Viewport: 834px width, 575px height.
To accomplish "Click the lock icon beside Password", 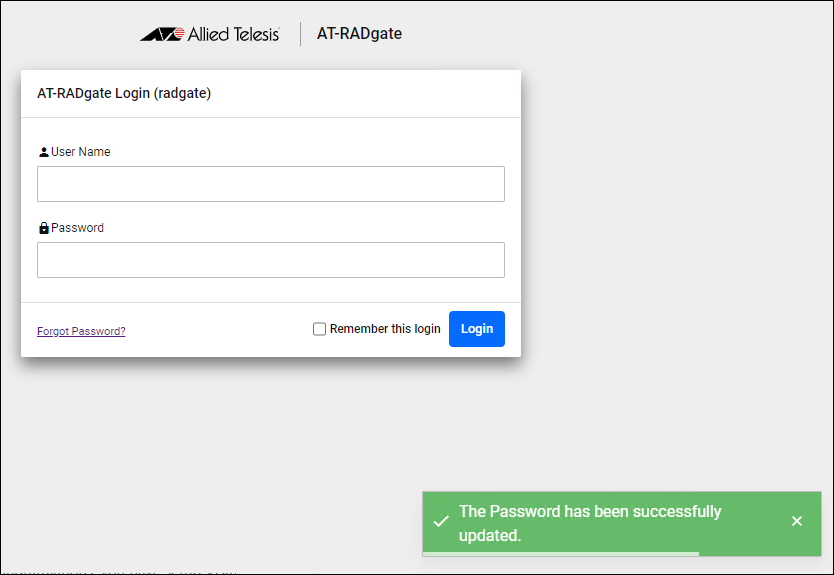I will click(43, 228).
